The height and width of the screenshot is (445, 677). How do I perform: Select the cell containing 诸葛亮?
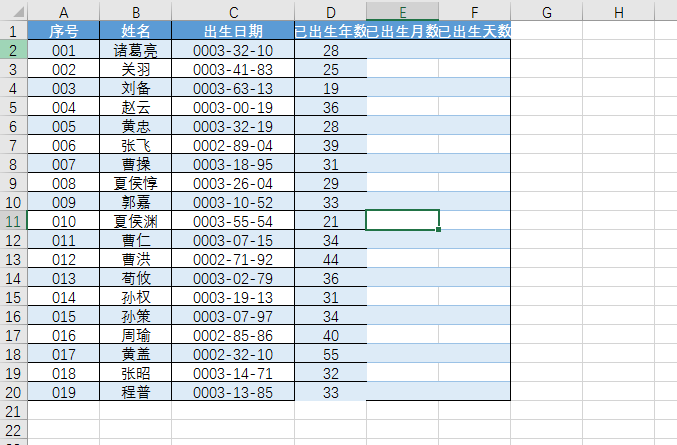point(136,50)
